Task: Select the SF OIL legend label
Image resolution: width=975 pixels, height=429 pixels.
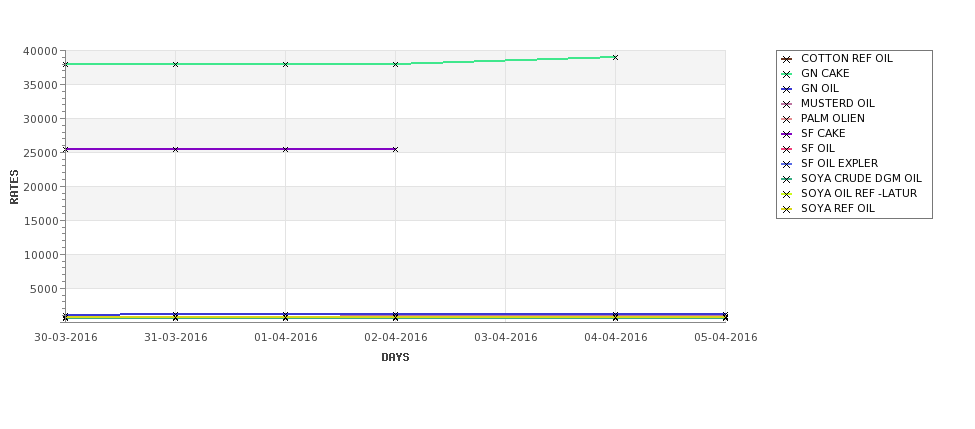Action: [x=818, y=148]
